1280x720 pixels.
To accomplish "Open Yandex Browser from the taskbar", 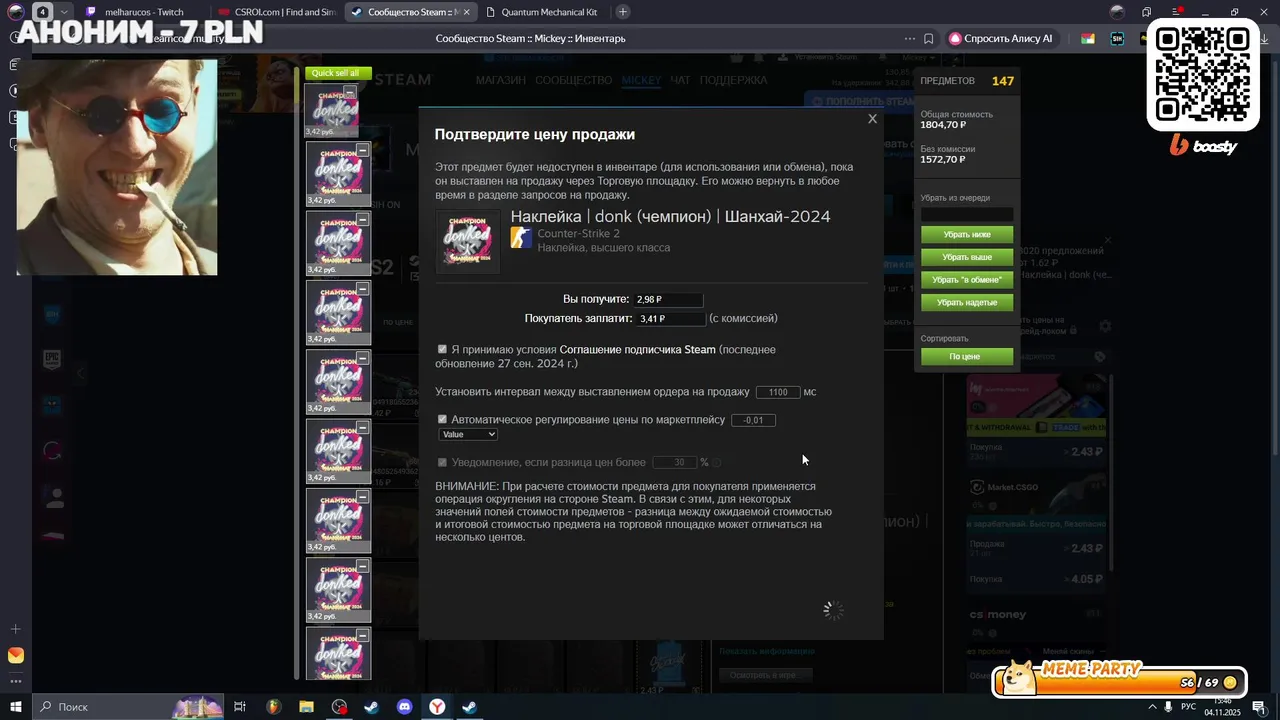I will point(437,707).
